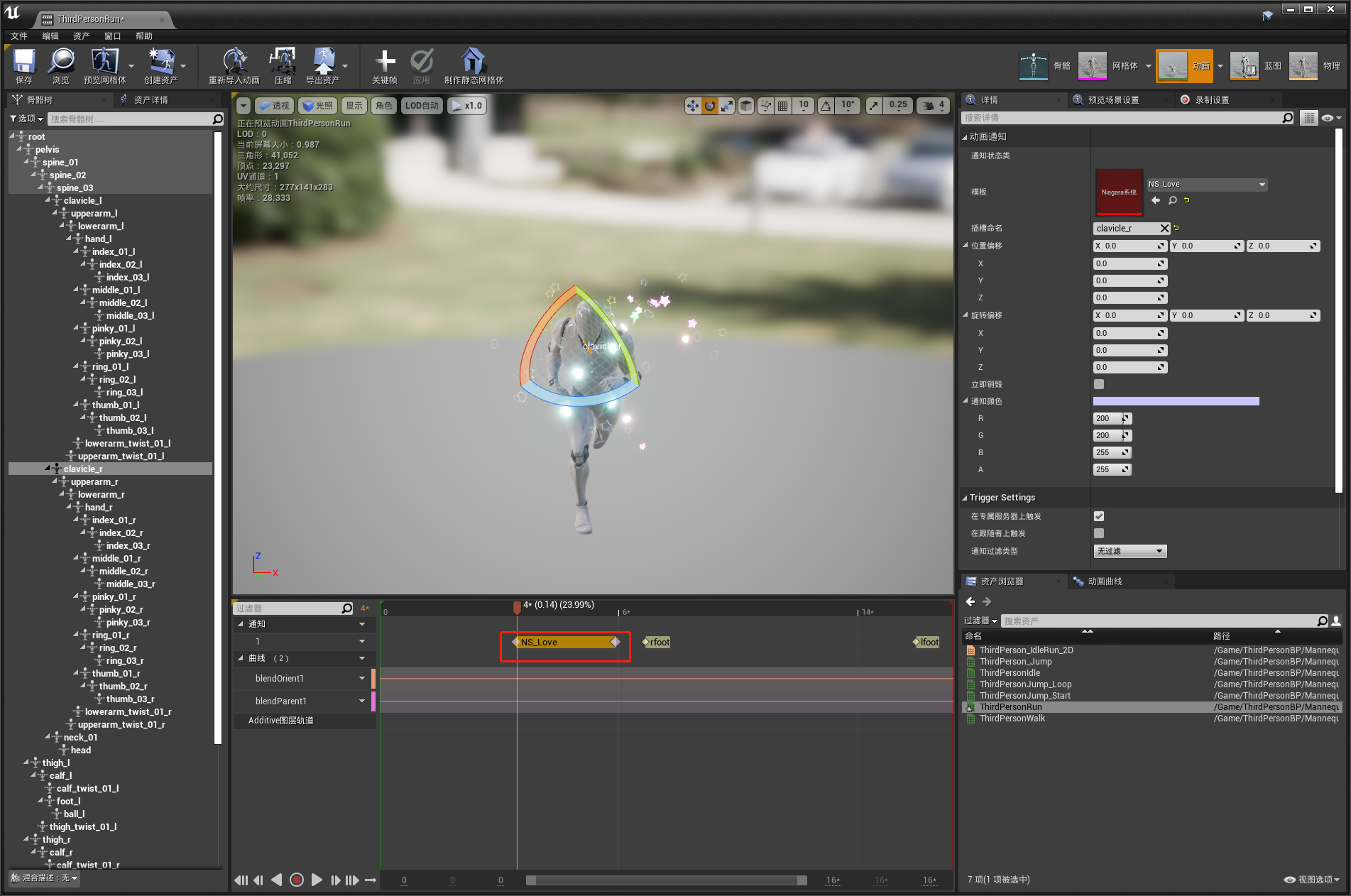Collapse the clavicle_r bone node
This screenshot has width=1351, height=896.
click(48, 468)
